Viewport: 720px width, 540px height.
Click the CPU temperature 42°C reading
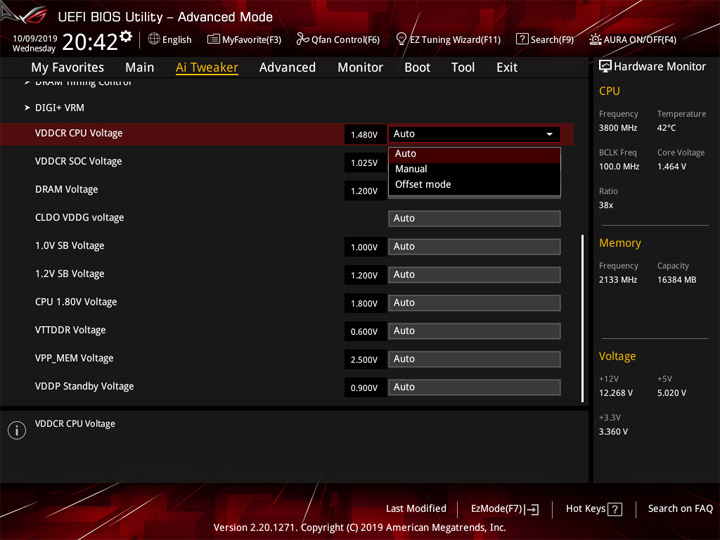tap(666, 128)
